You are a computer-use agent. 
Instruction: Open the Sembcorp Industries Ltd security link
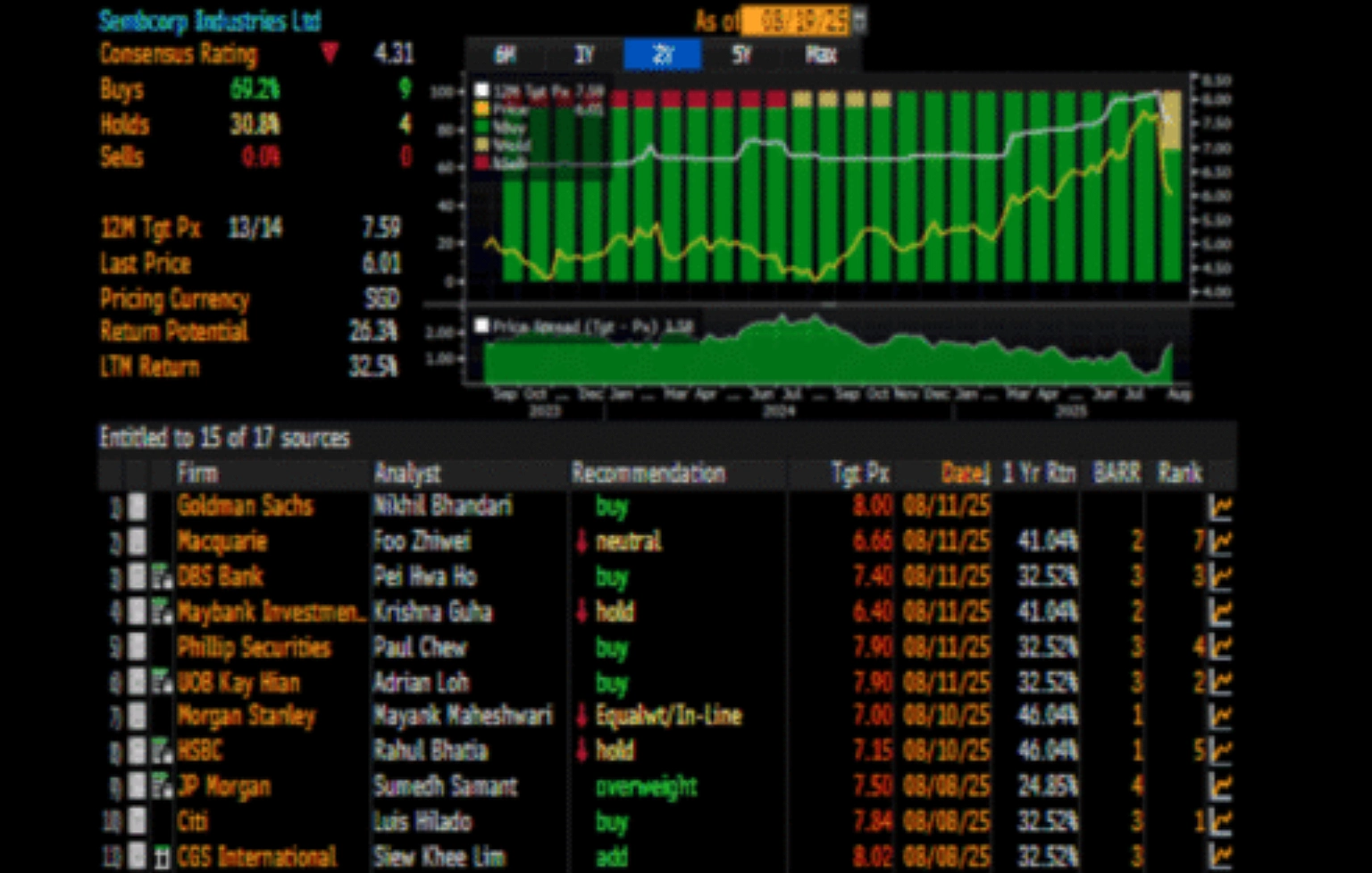pos(210,21)
